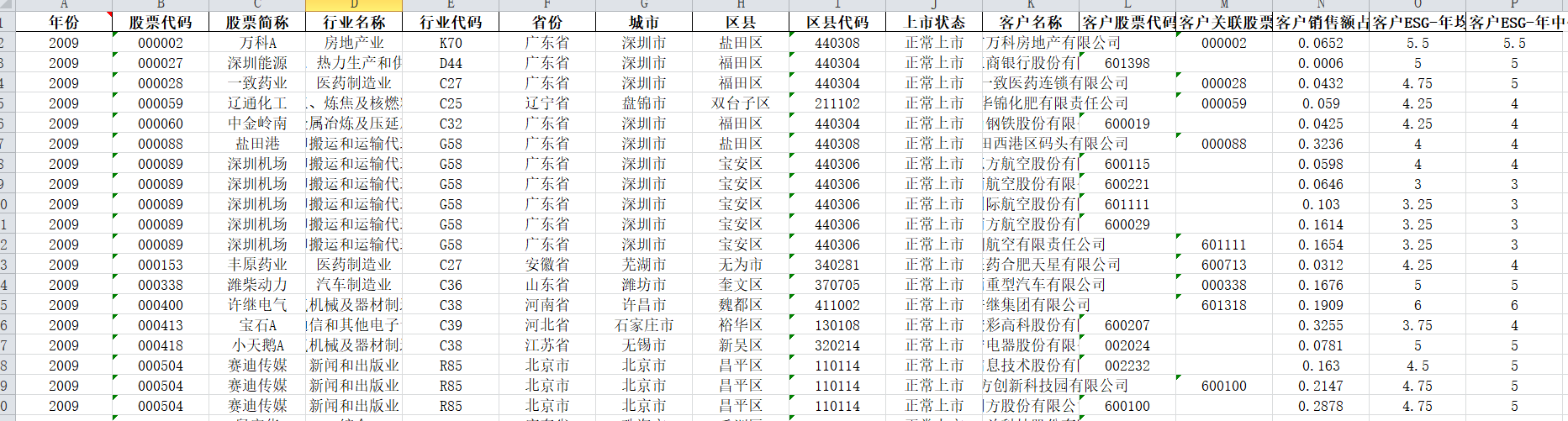Select customer stock code 600115

[x=1127, y=164]
